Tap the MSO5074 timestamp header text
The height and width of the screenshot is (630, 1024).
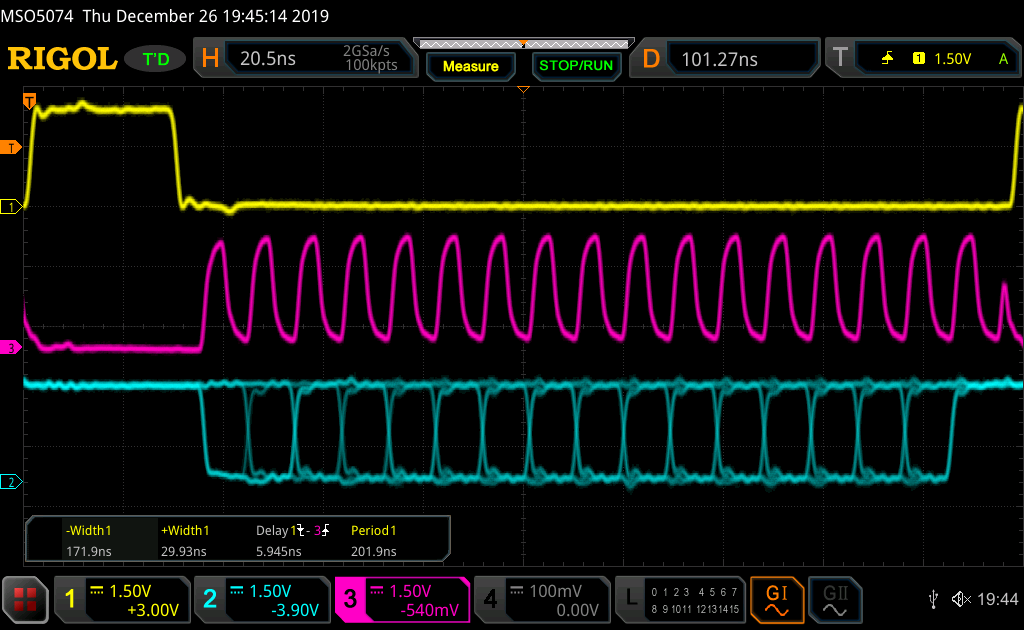tap(165, 16)
